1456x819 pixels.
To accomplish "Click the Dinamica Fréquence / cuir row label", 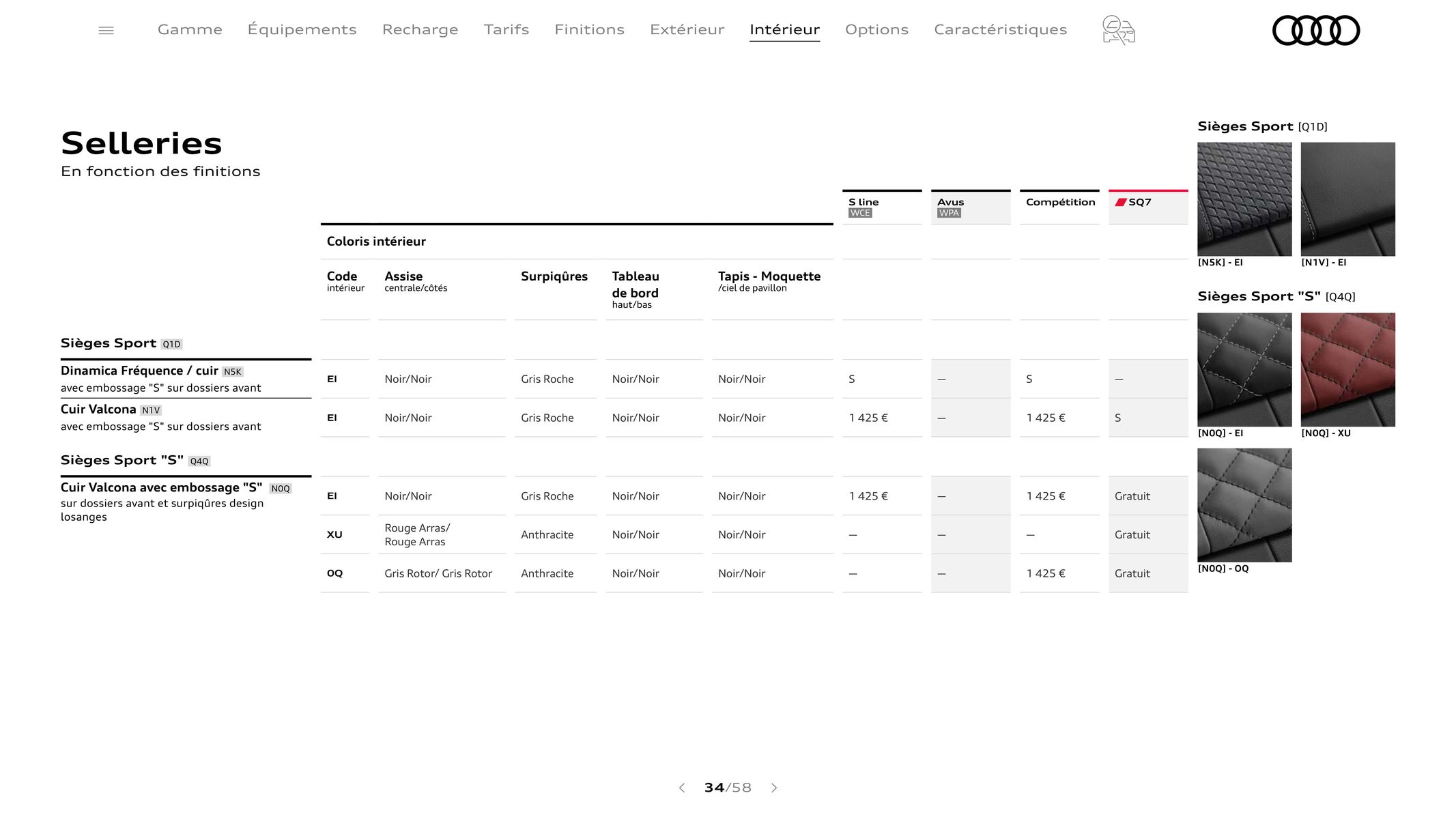I will pyautogui.click(x=161, y=379).
